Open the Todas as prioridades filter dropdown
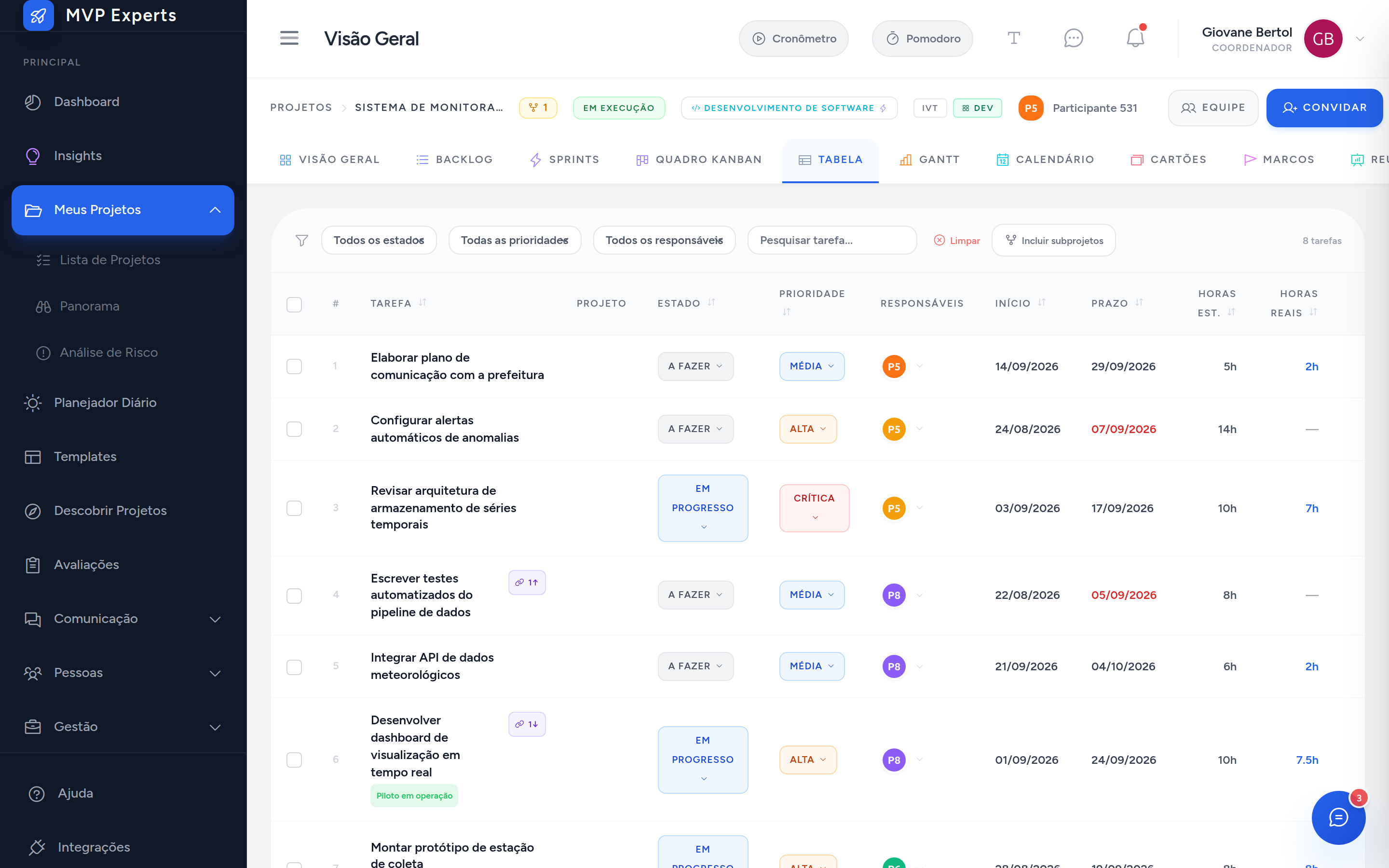The height and width of the screenshot is (868, 1389). [515, 241]
